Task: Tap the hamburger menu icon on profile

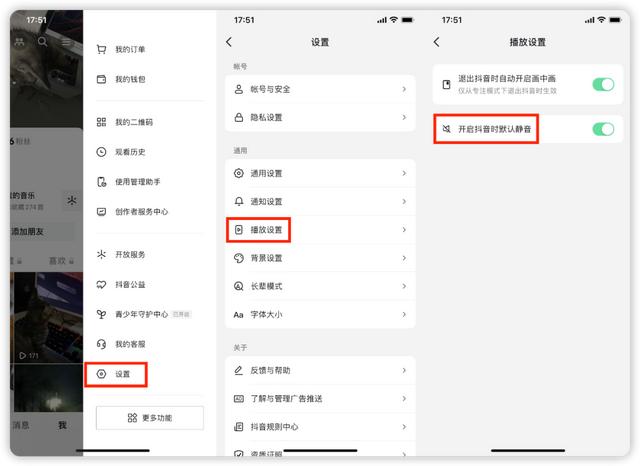Action: point(66,41)
